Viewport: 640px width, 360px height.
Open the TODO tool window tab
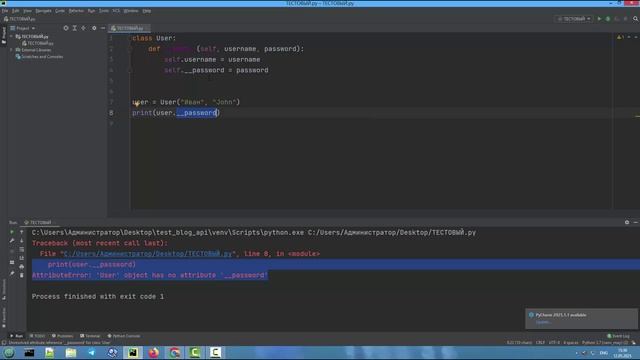(x=37, y=336)
